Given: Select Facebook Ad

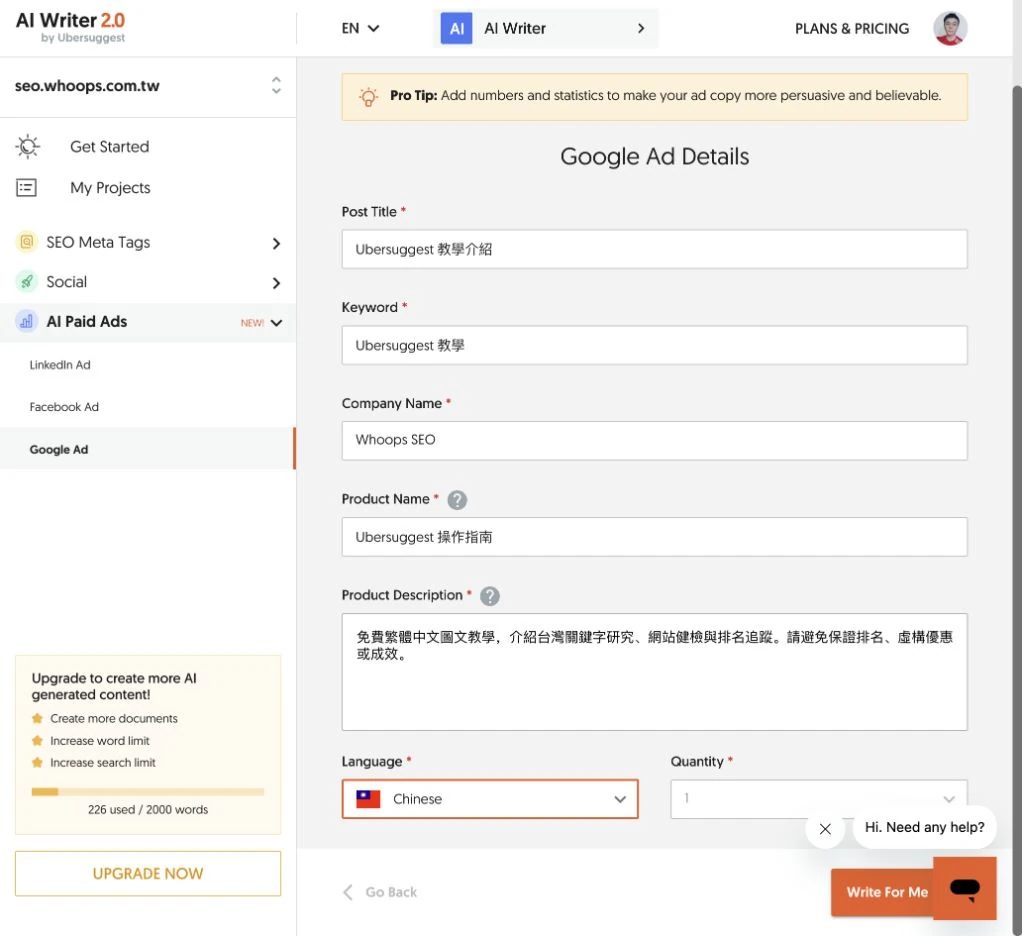Looking at the screenshot, I should coord(64,407).
